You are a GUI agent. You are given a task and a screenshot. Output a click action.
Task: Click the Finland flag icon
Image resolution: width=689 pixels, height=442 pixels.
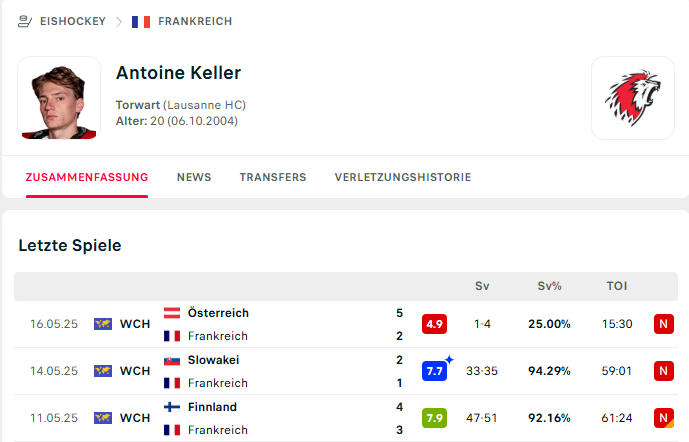pos(171,407)
